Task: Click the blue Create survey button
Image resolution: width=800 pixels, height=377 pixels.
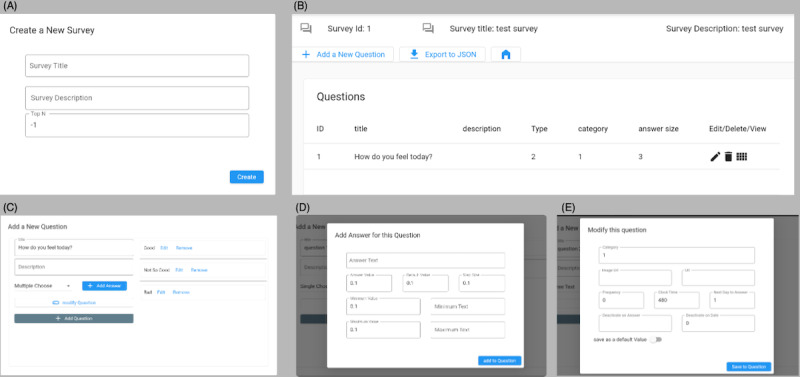Action: pyautogui.click(x=246, y=177)
